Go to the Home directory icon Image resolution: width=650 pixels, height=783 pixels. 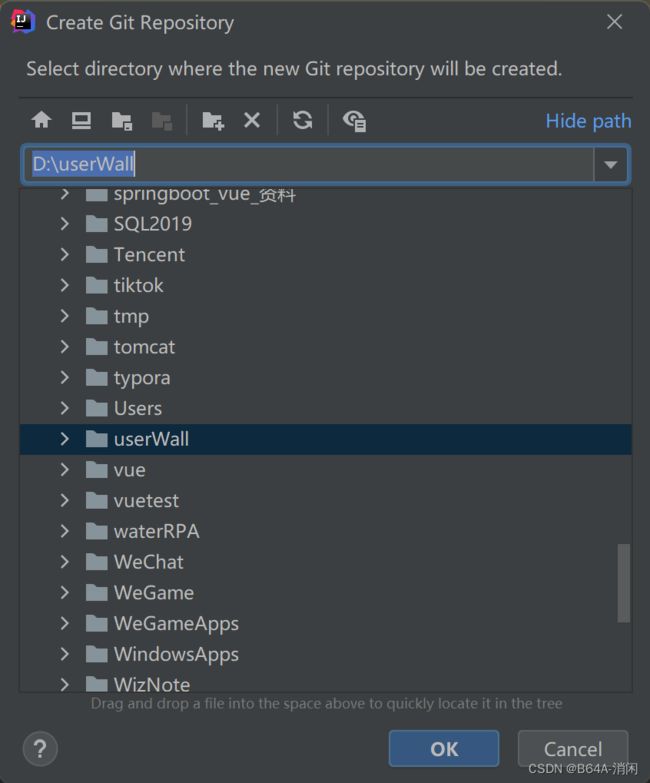pos(41,120)
